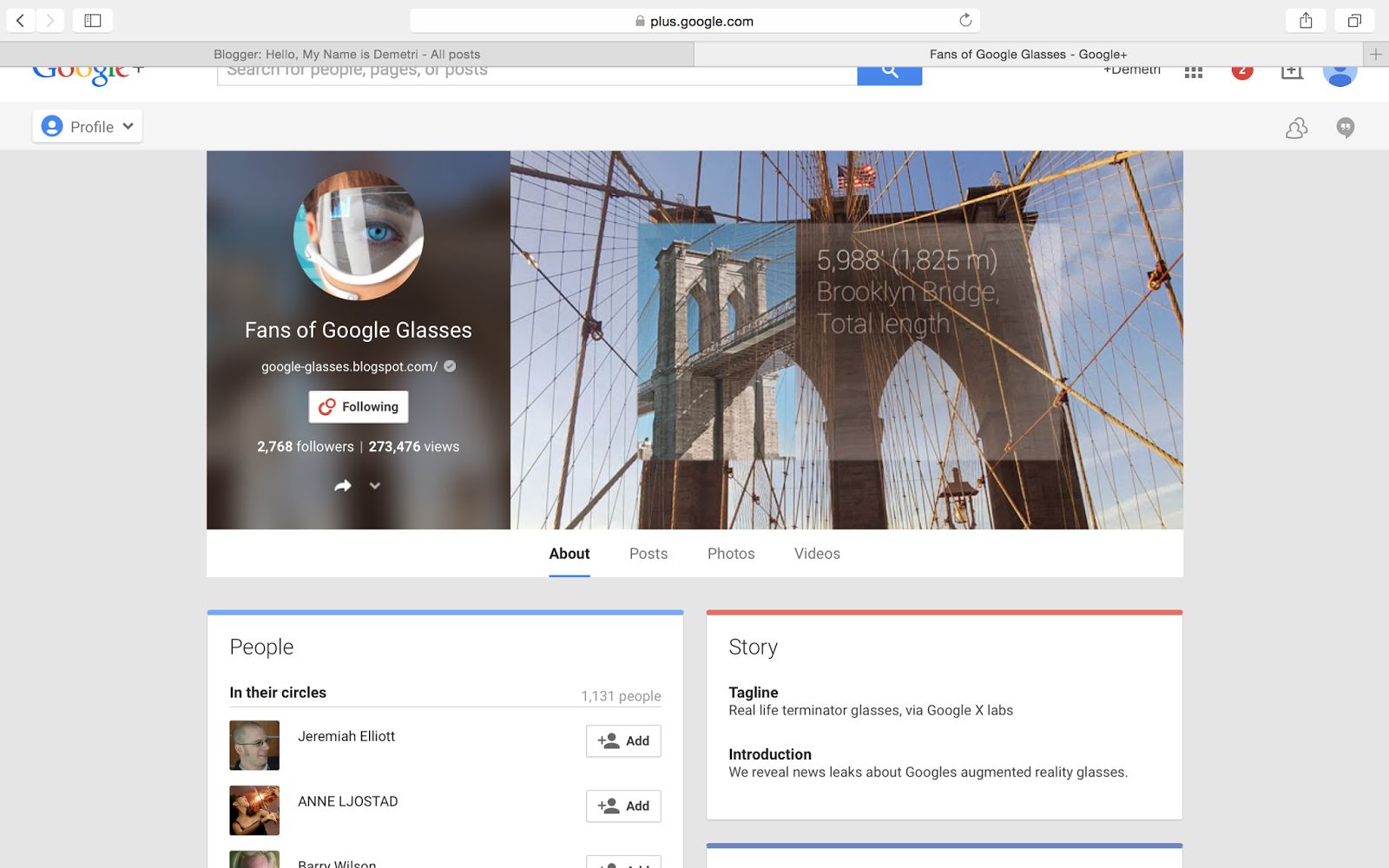This screenshot has width=1389, height=868.
Task: Click the Fans of Google Glasses page title
Action: (x=359, y=331)
